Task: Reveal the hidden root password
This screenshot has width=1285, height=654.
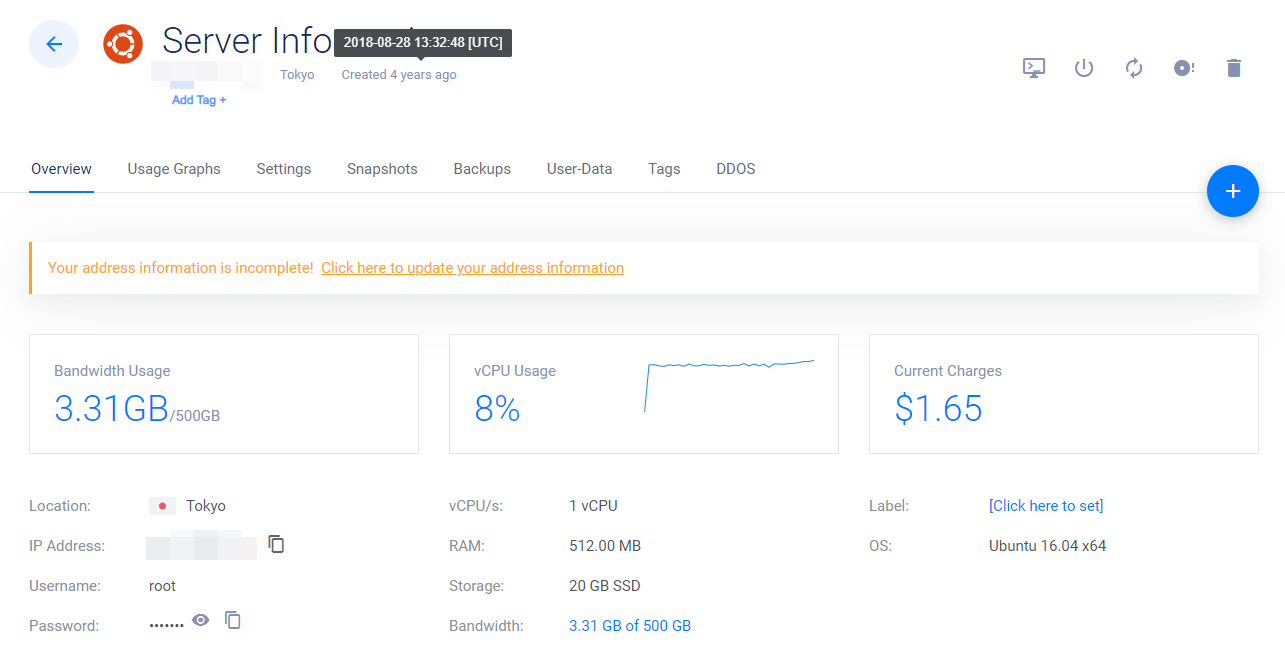Action: point(200,620)
